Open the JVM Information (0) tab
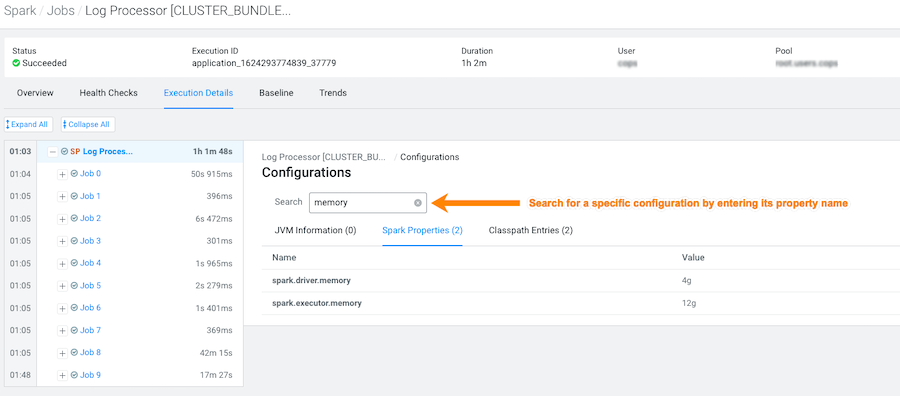This screenshot has height=396, width=900. 316,230
